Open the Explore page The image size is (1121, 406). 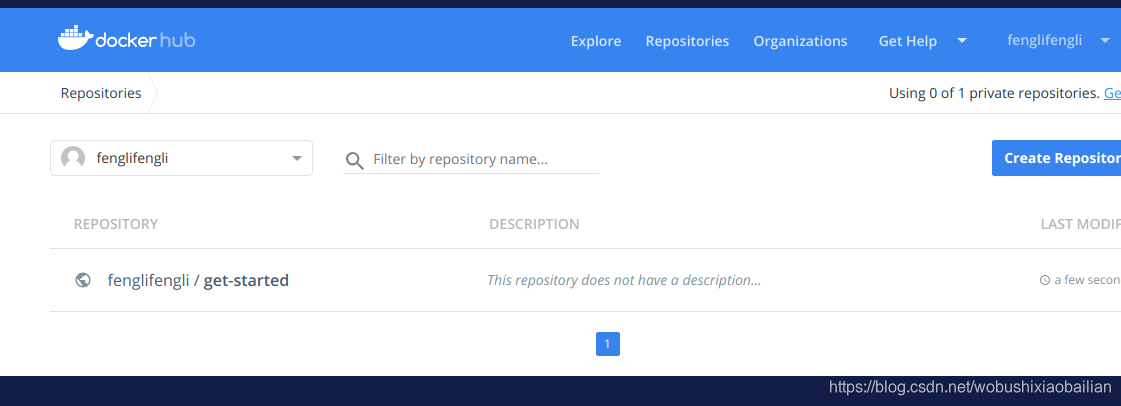point(596,41)
